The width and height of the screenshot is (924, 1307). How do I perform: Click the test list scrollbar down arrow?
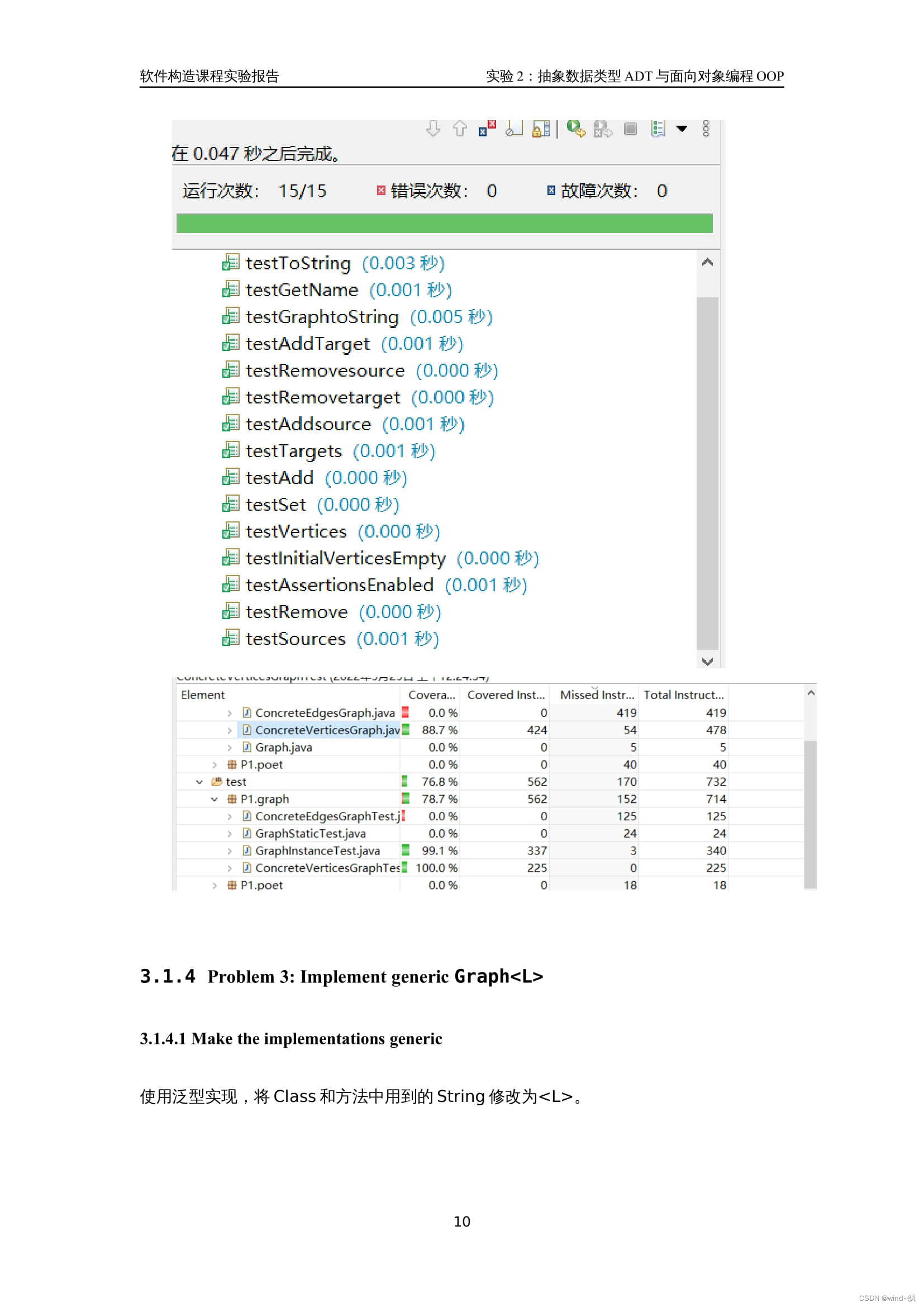pyautogui.click(x=707, y=661)
